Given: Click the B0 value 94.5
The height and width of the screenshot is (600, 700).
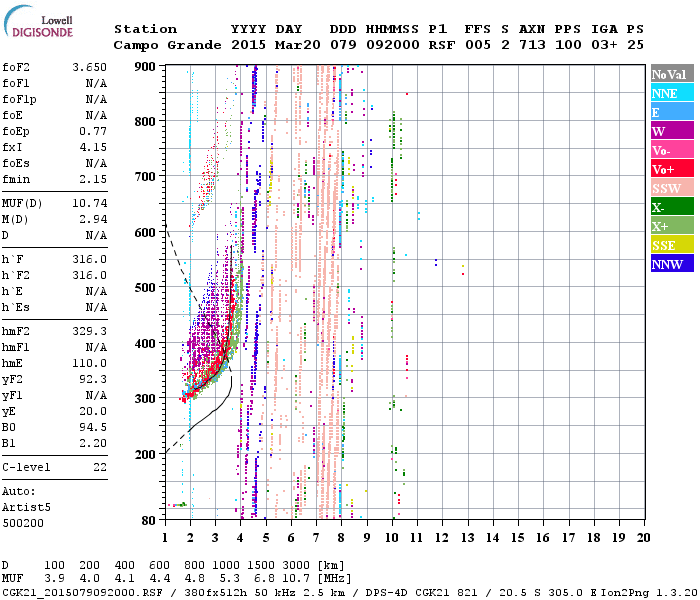Looking at the screenshot, I should pos(93,427).
